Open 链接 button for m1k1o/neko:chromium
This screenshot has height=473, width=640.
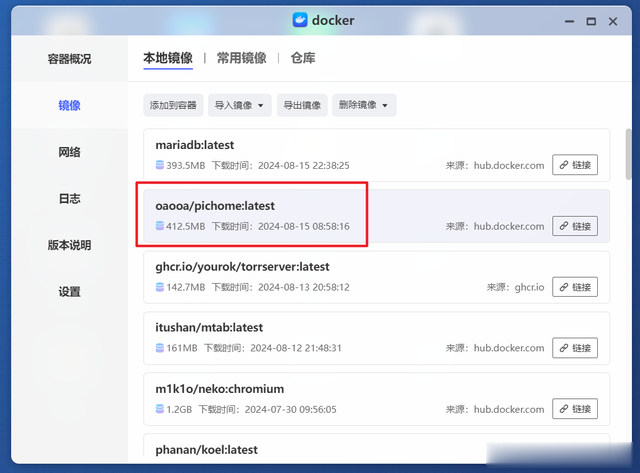(575, 409)
